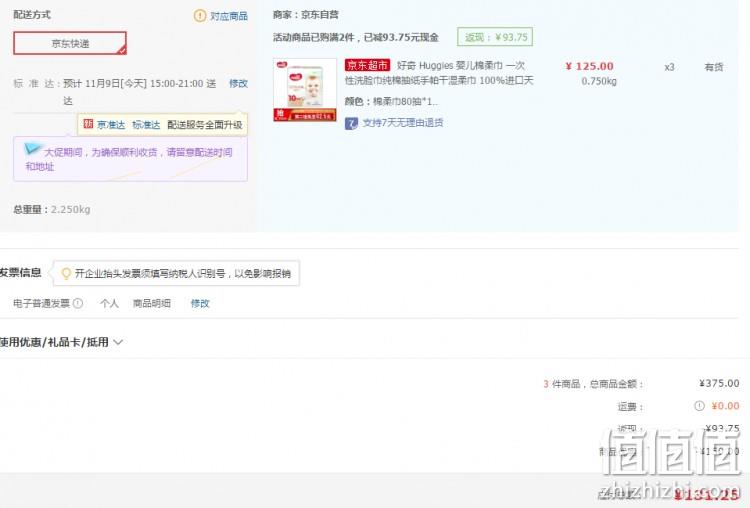Click the 京准达 link in delivery notice

click(x=111, y=125)
